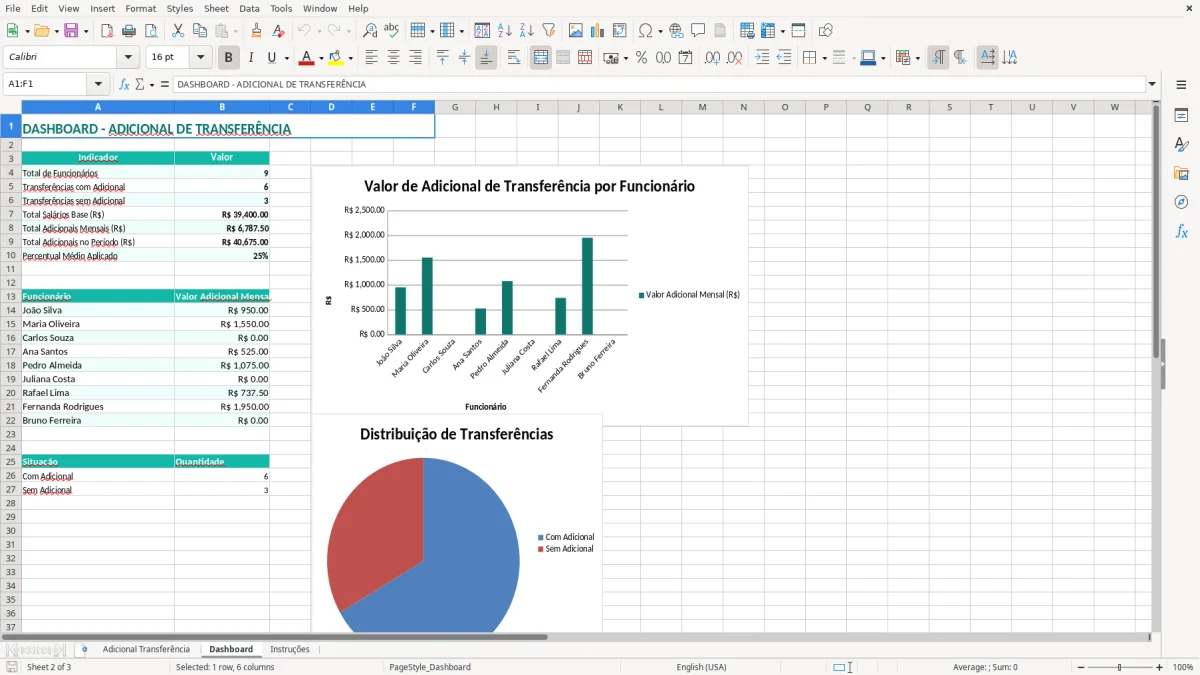Open the Select Function (Sum) dropdown arrow
Viewport: 1200px width, 675px height.
coord(152,85)
